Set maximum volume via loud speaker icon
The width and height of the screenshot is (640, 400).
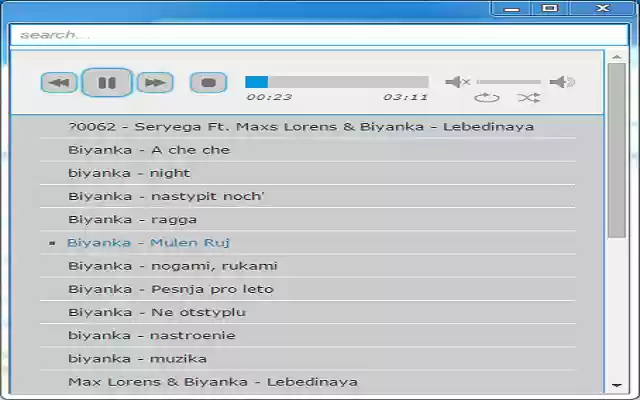[x=562, y=82]
